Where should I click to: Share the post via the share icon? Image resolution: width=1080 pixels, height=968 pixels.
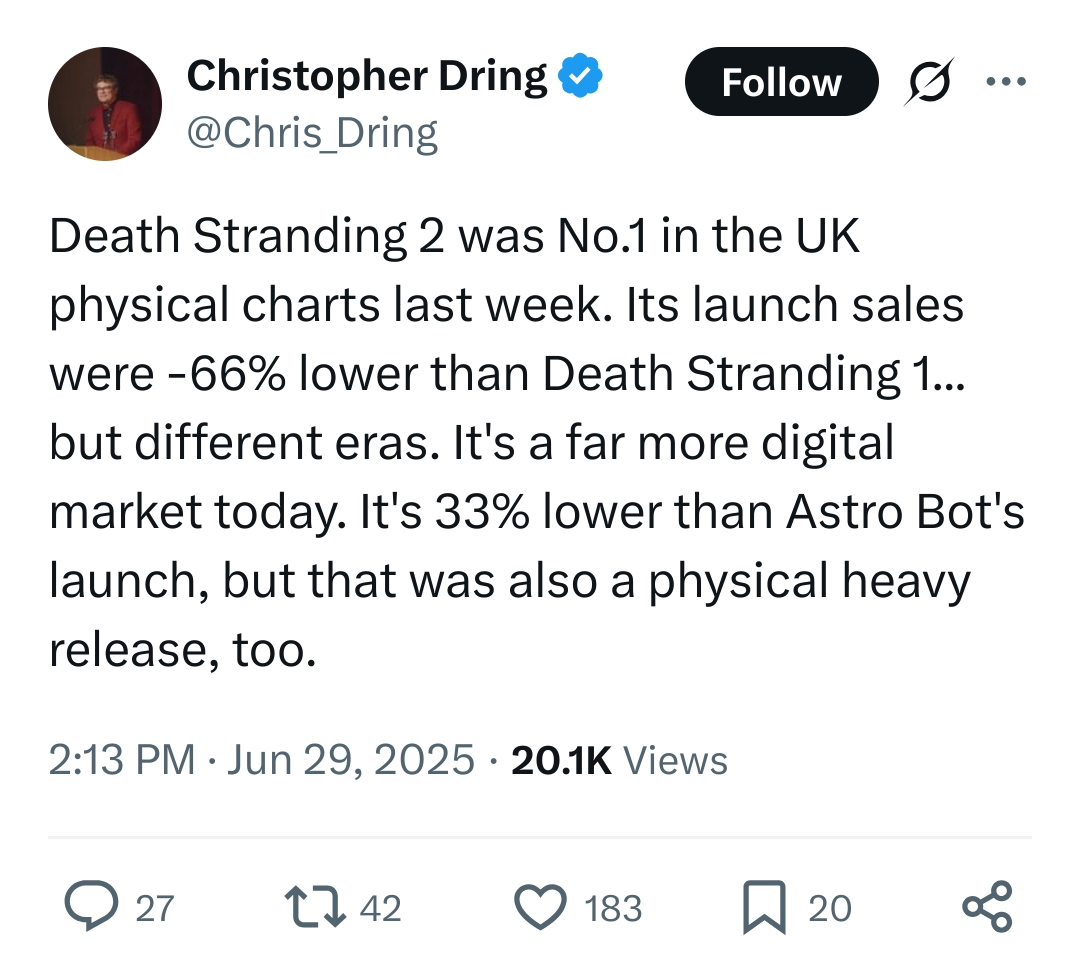987,907
